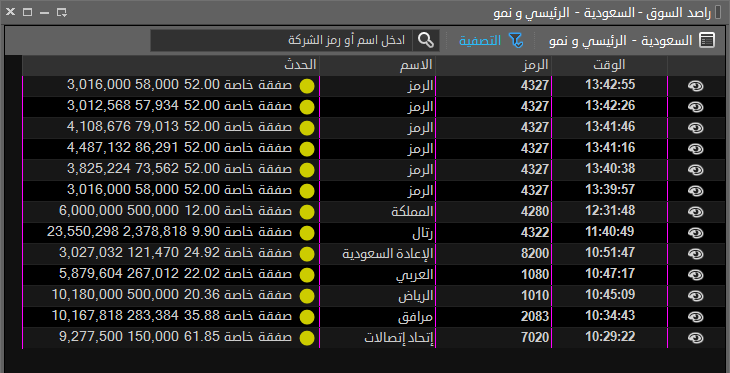The image size is (730, 373).
Task: Select السعودية - الرئيسي و نمو market label
Action: tap(621, 41)
